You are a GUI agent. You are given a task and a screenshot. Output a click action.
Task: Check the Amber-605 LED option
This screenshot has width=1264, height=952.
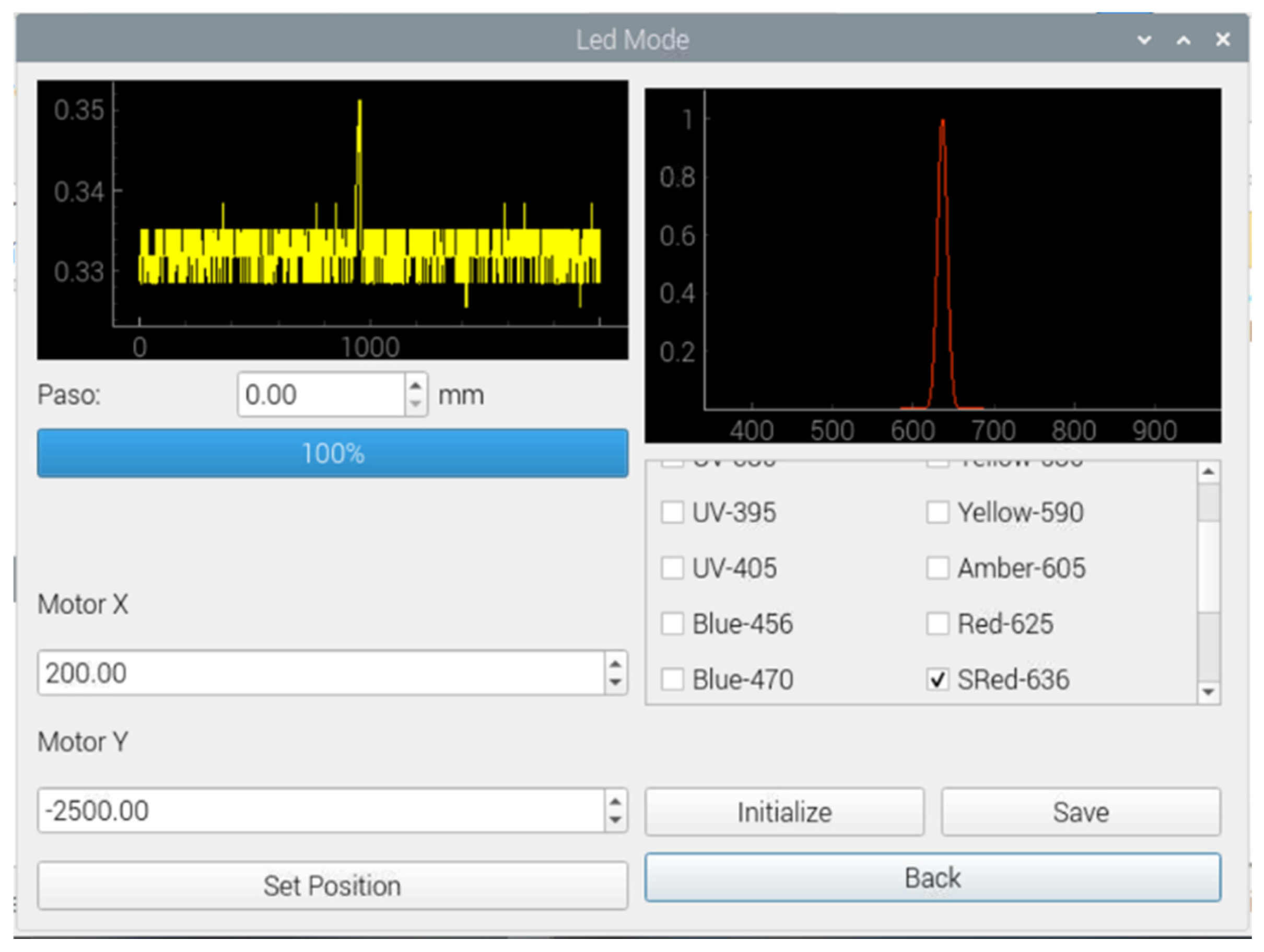(937, 568)
